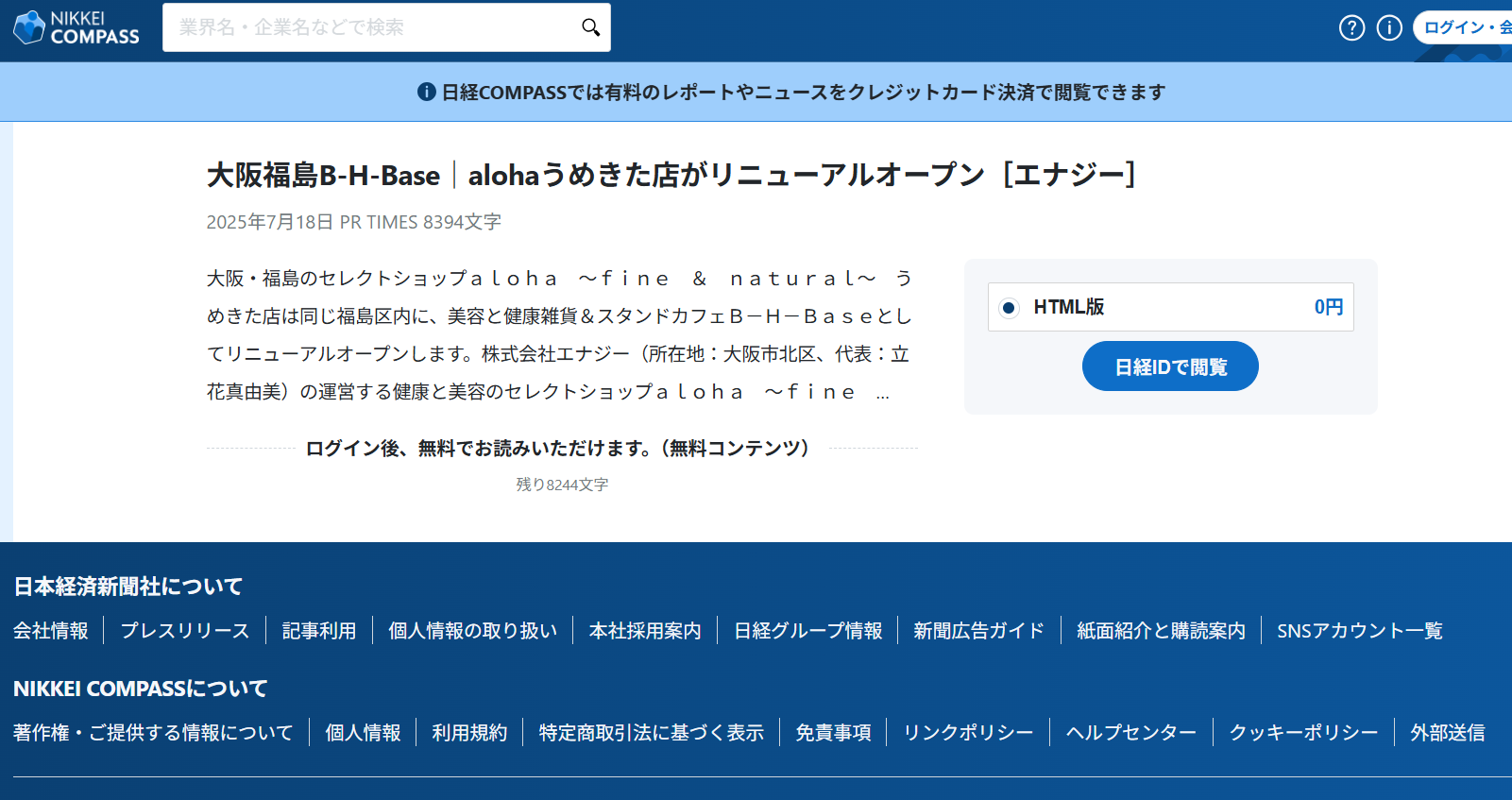Viewport: 1512px width, 800px height.
Task: Open the 利用規約 footer link
Action: click(469, 733)
